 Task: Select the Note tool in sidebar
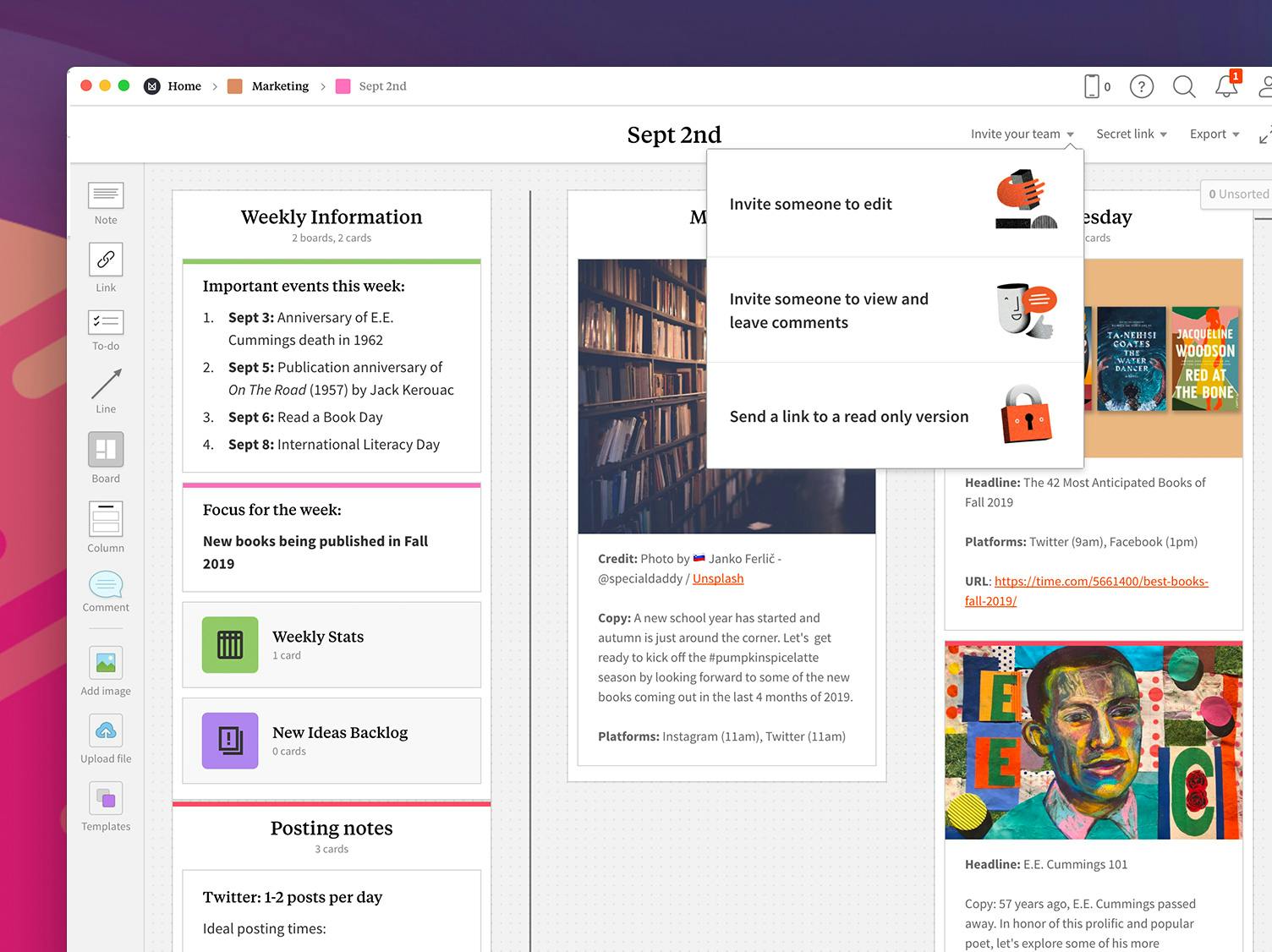tap(106, 203)
